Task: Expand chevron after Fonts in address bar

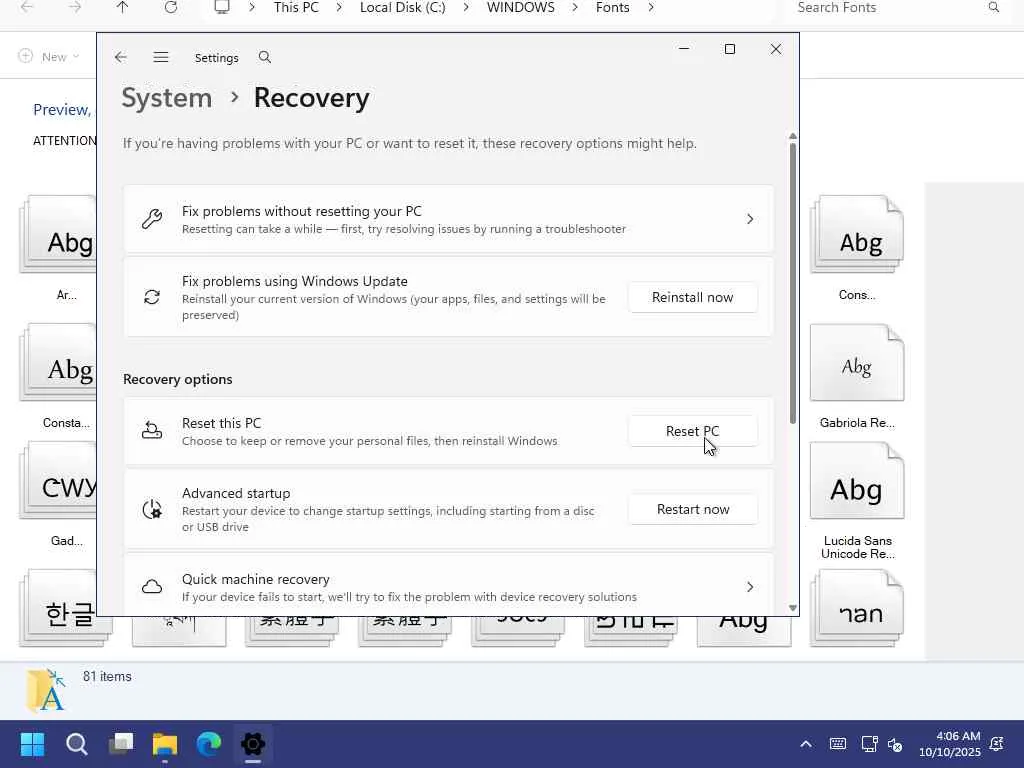Action: click(650, 7)
